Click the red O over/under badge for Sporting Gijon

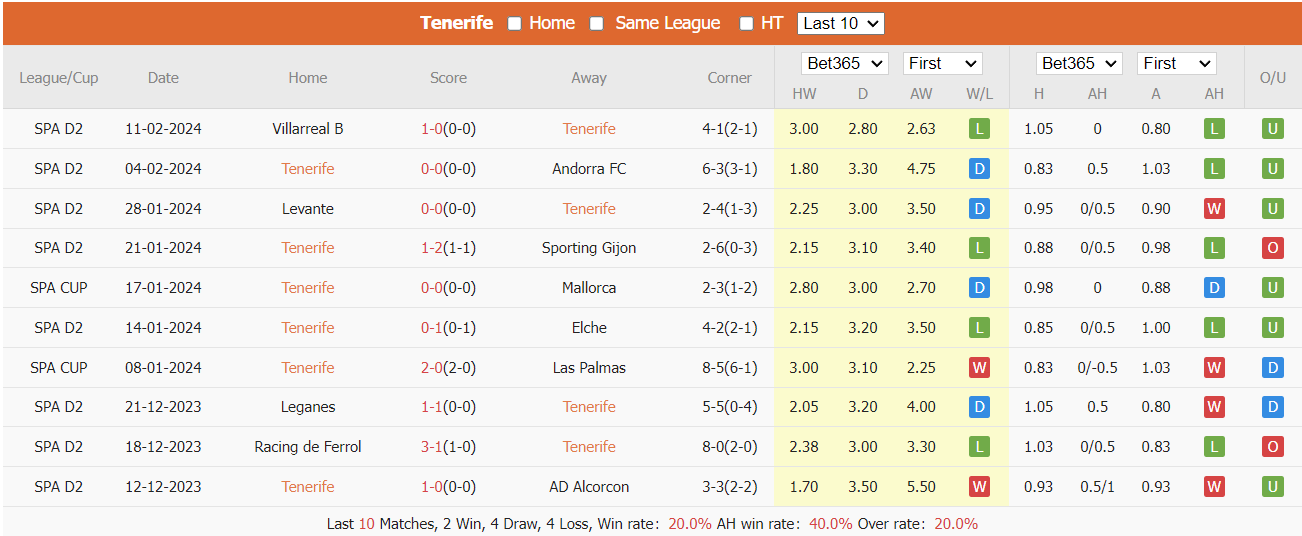(1272, 248)
